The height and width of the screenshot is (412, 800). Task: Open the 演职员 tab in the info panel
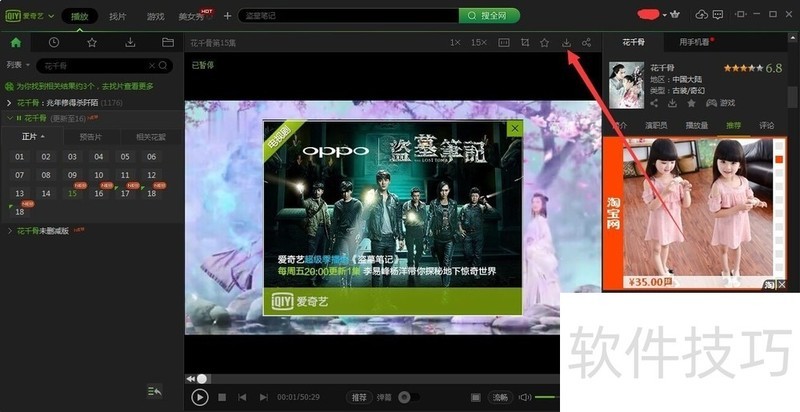coord(656,125)
